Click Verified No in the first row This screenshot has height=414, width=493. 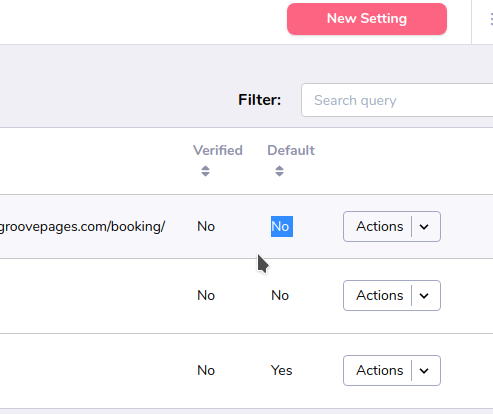tap(206, 227)
